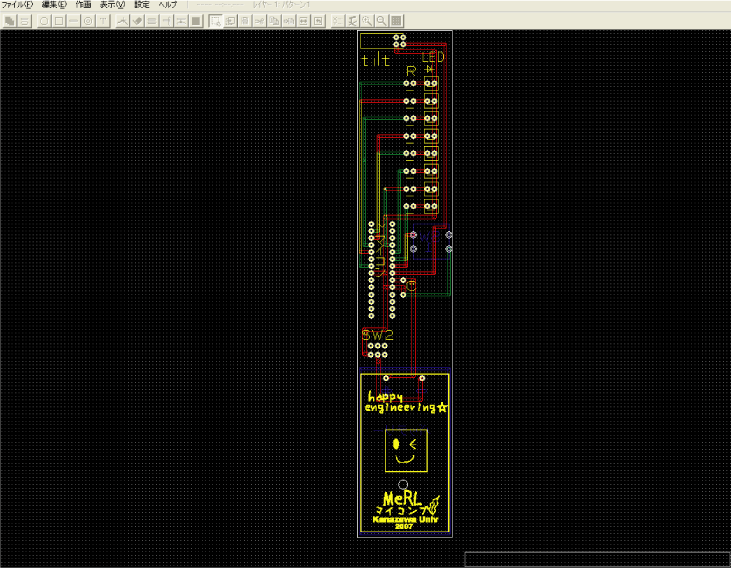
Task: Click the zoom out magnifier
Action: (x=382, y=20)
